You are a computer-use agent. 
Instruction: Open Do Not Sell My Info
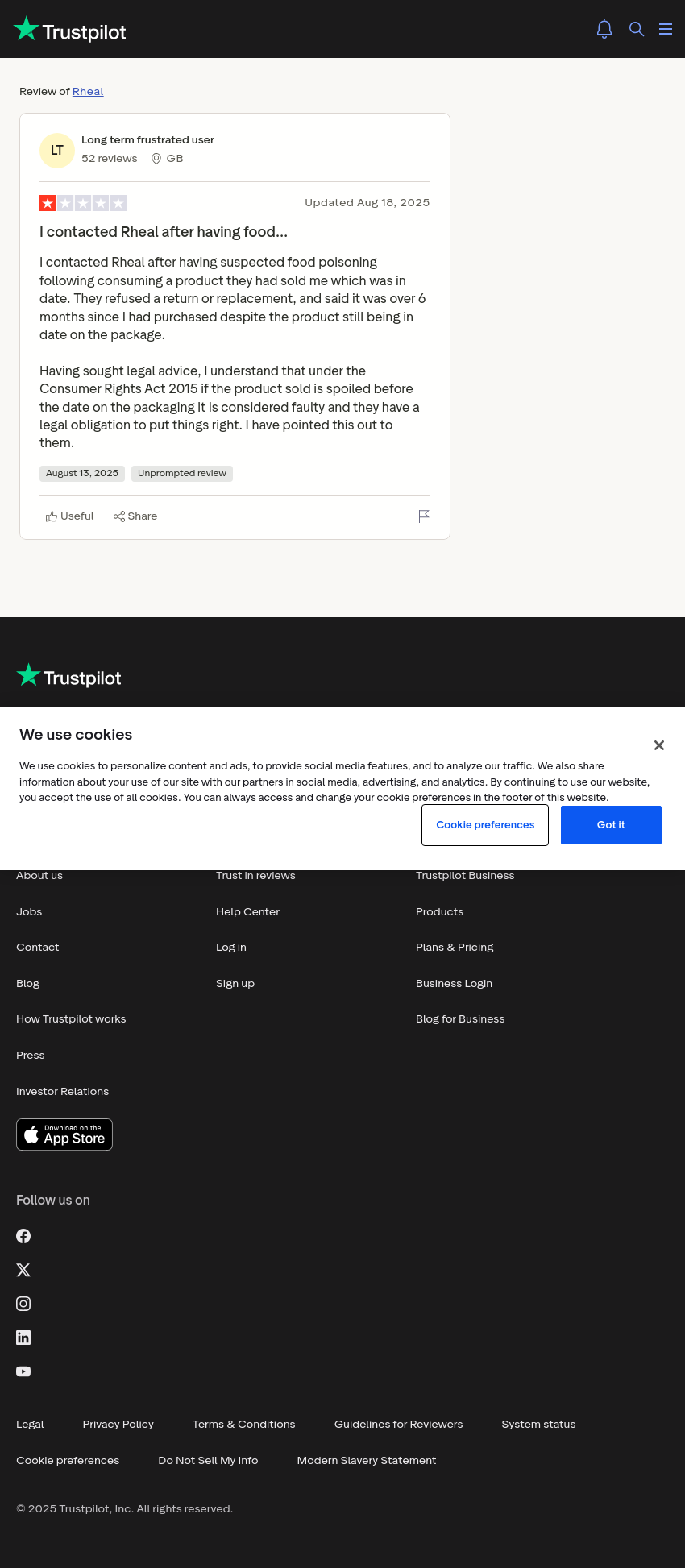[x=208, y=1461]
